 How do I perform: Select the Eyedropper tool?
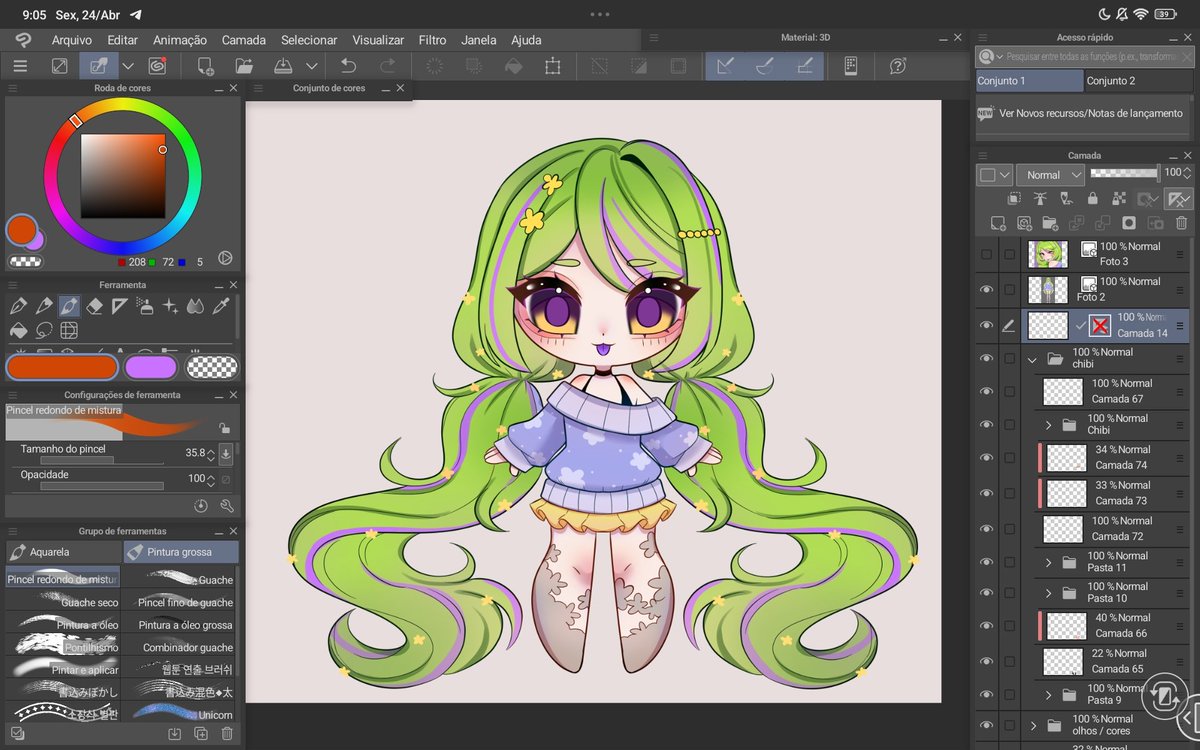click(x=221, y=306)
